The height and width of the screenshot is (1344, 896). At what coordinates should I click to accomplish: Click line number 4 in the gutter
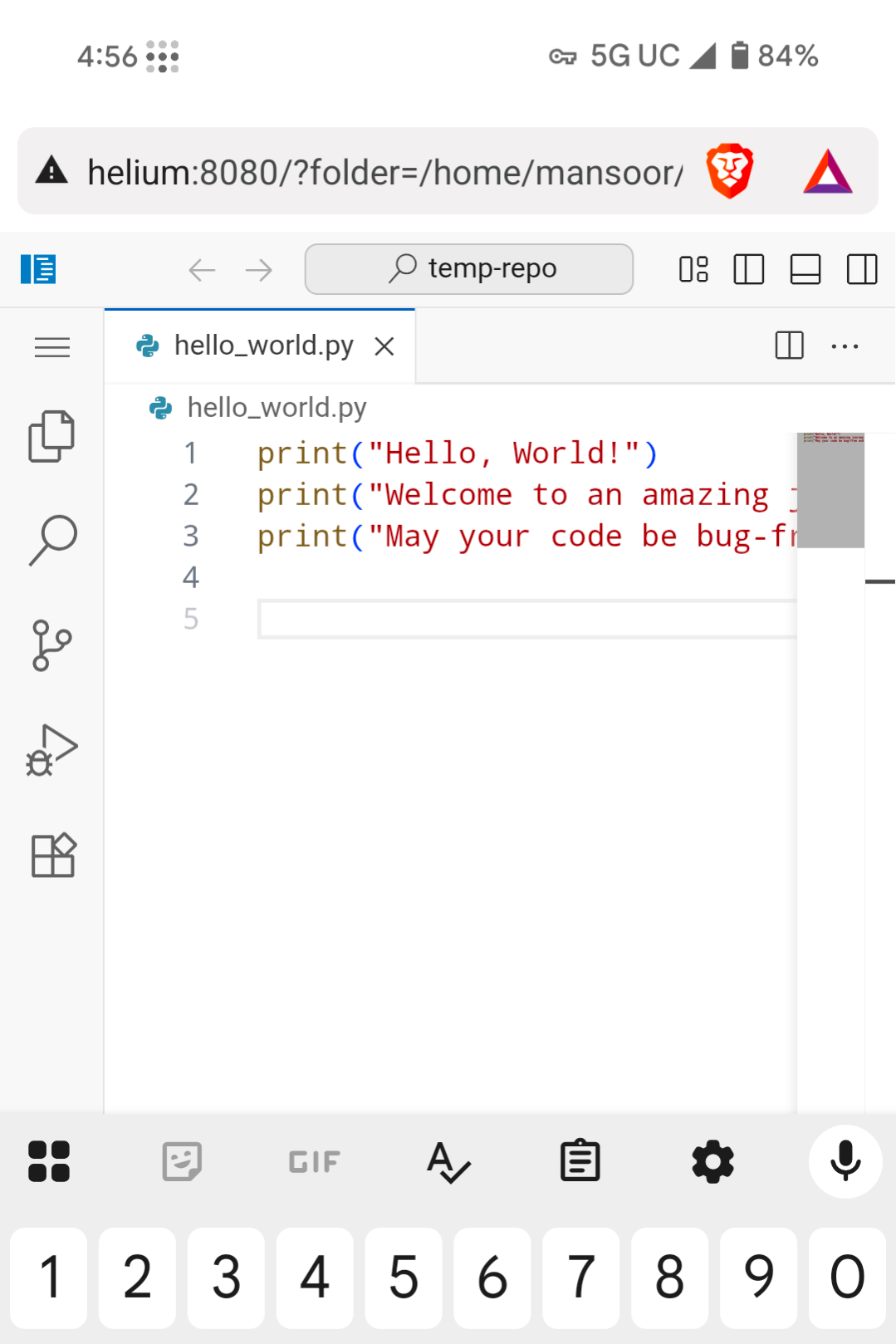click(x=191, y=577)
